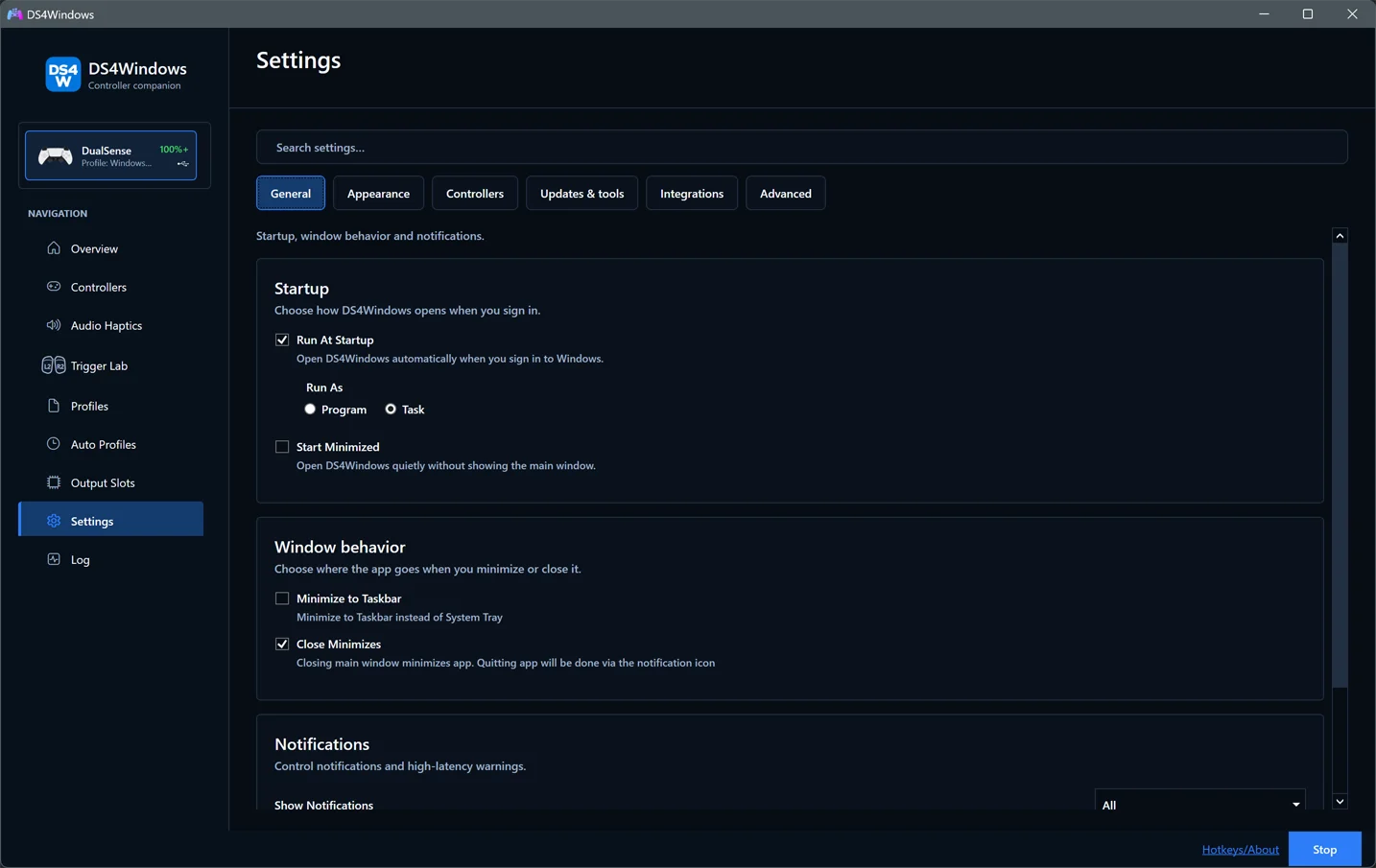Click the Log activity icon
This screenshot has width=1376, height=868.
point(54,559)
